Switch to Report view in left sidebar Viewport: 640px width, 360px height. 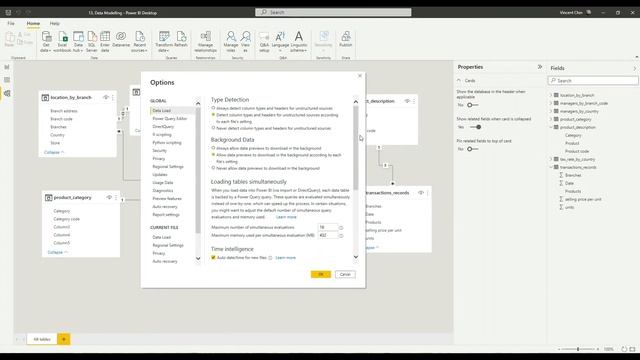pos(7,67)
